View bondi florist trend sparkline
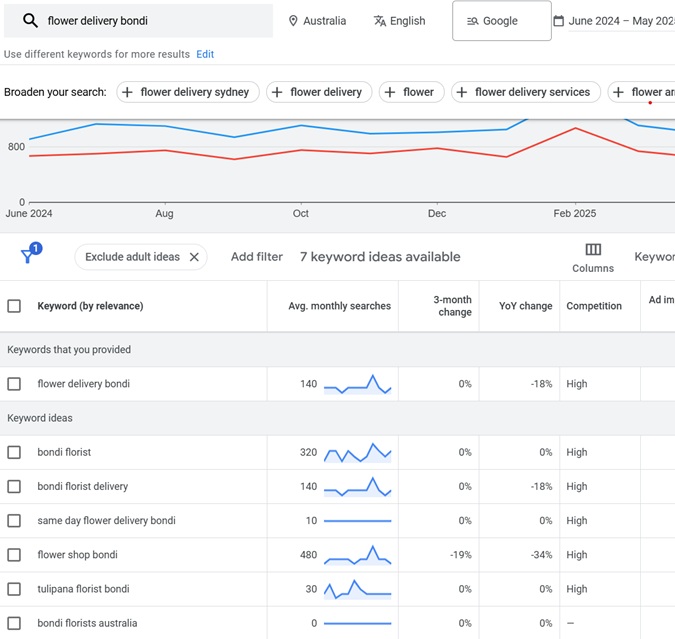 click(357, 453)
